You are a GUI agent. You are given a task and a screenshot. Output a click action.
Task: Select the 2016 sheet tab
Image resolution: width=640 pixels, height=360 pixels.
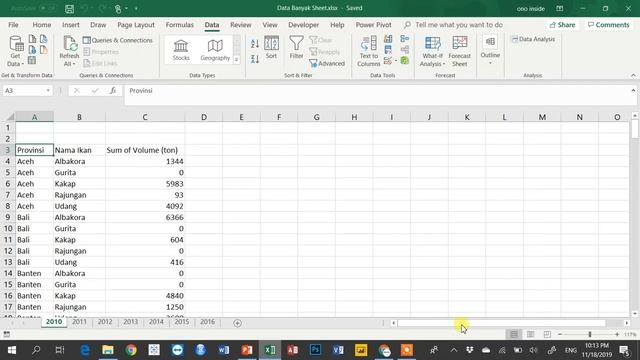coord(207,322)
